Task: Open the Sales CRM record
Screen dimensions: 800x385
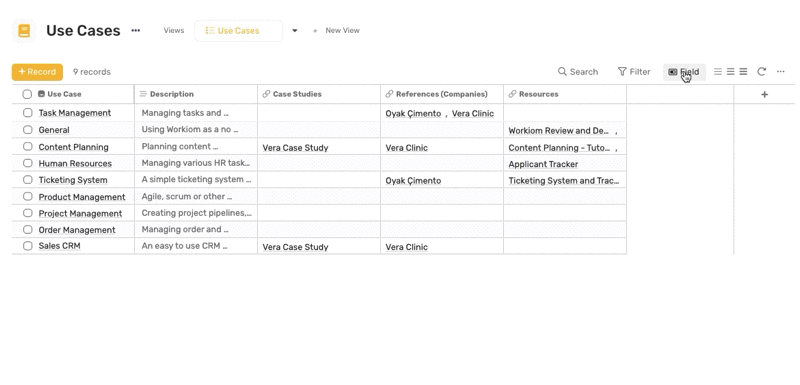Action: coord(59,246)
